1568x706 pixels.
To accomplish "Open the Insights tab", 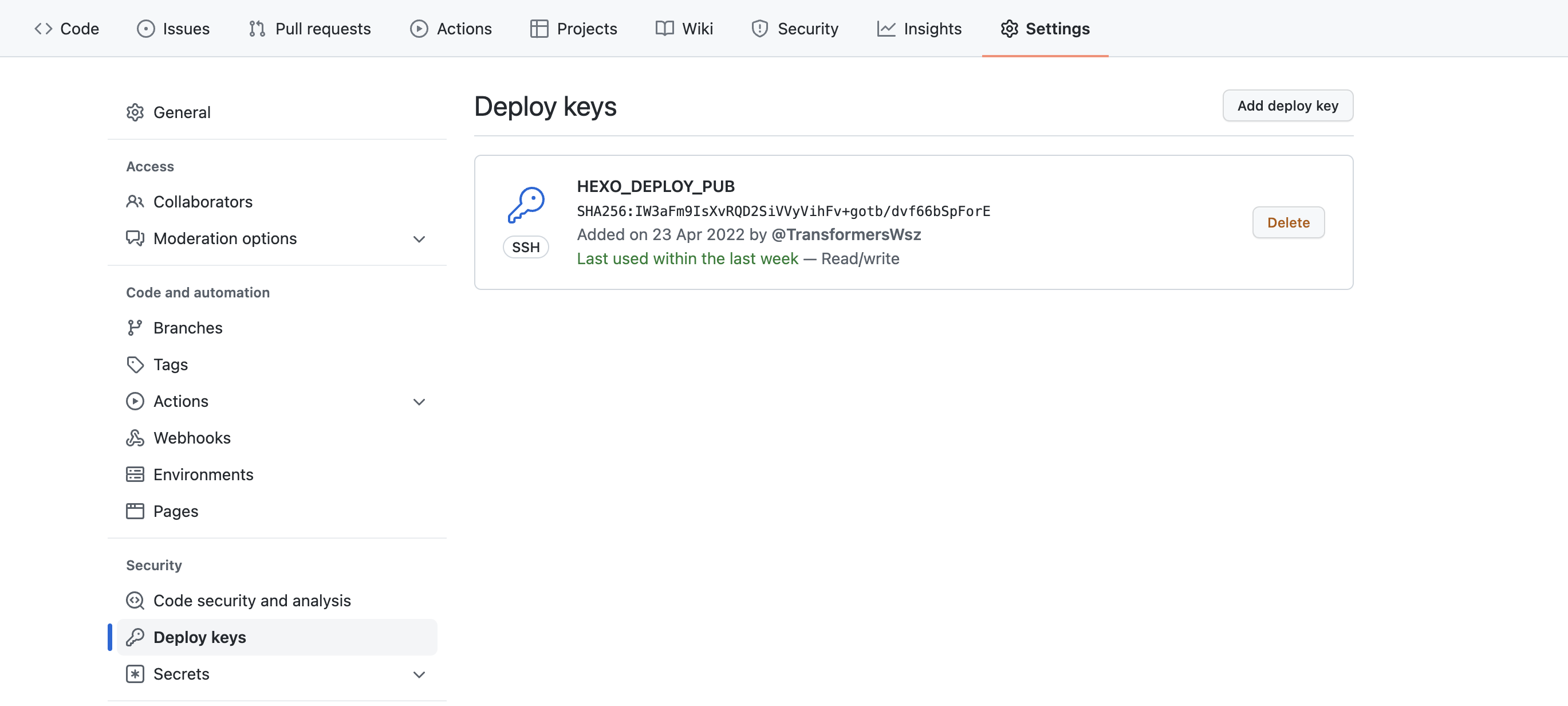I will click(x=919, y=29).
